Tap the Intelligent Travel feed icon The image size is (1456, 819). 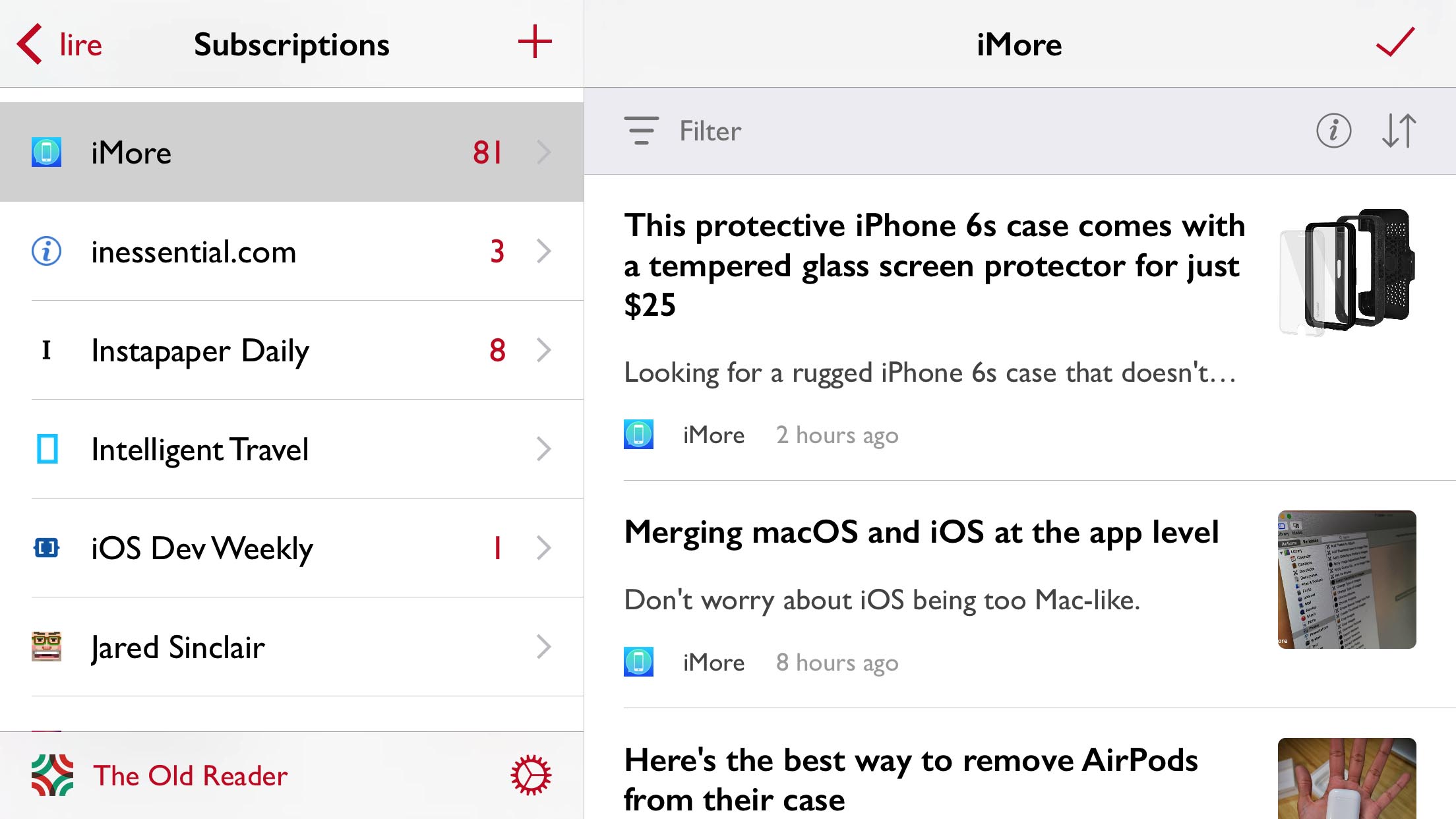tap(46, 448)
